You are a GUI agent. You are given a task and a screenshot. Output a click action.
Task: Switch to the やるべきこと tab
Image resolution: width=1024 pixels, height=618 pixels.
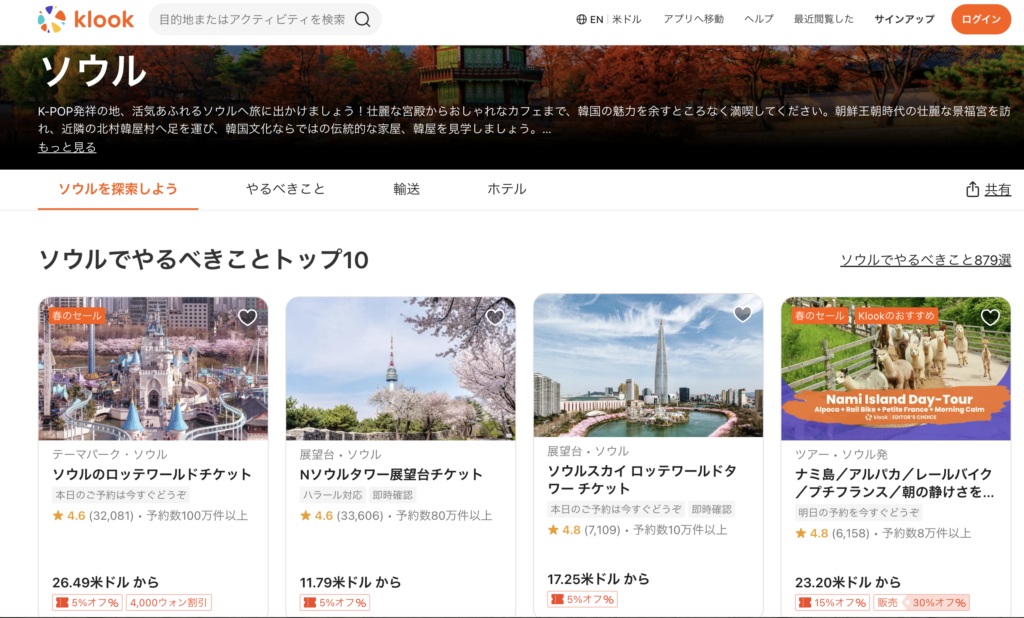coord(286,189)
